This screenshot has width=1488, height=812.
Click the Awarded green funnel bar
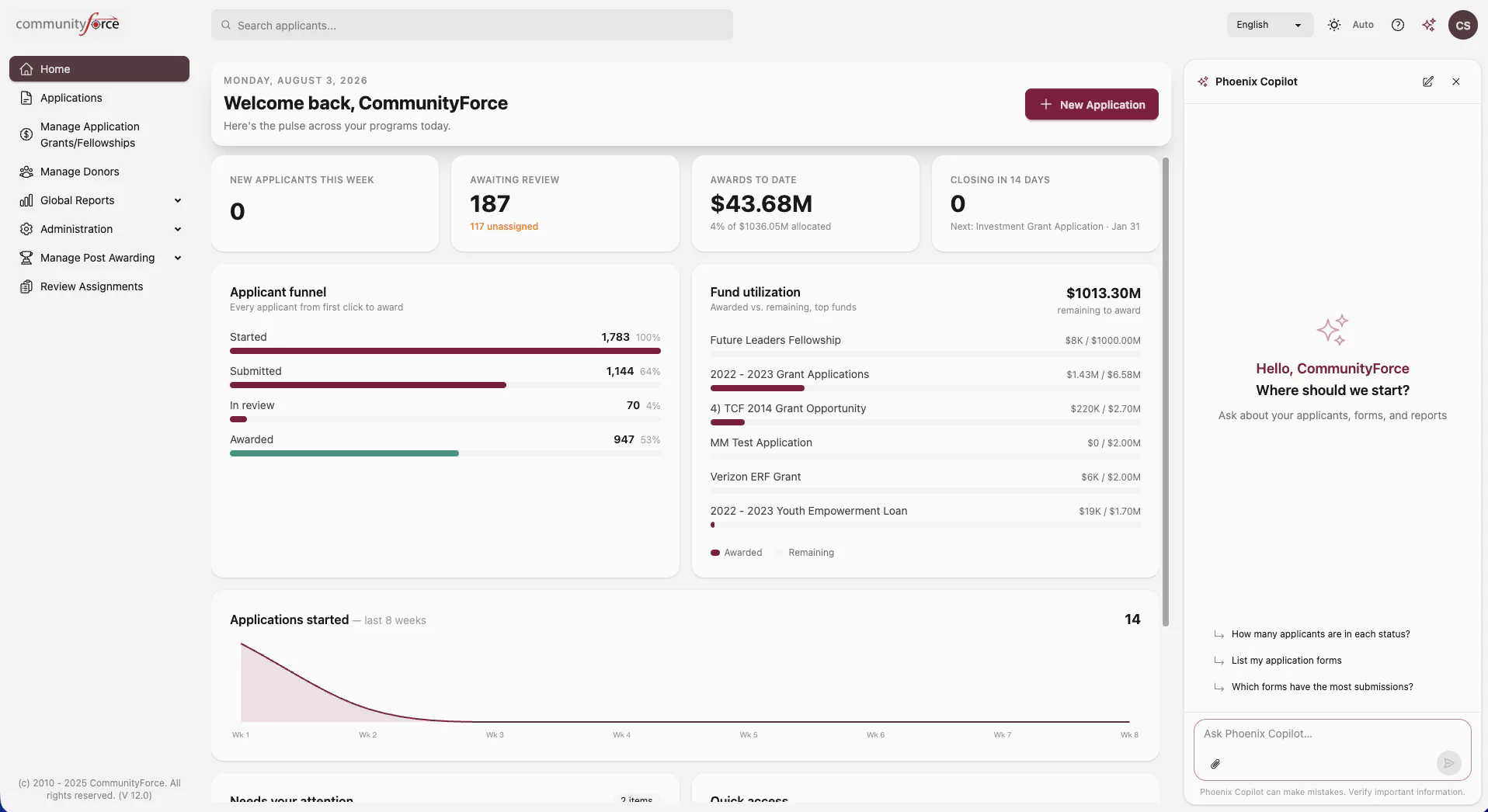(x=344, y=453)
